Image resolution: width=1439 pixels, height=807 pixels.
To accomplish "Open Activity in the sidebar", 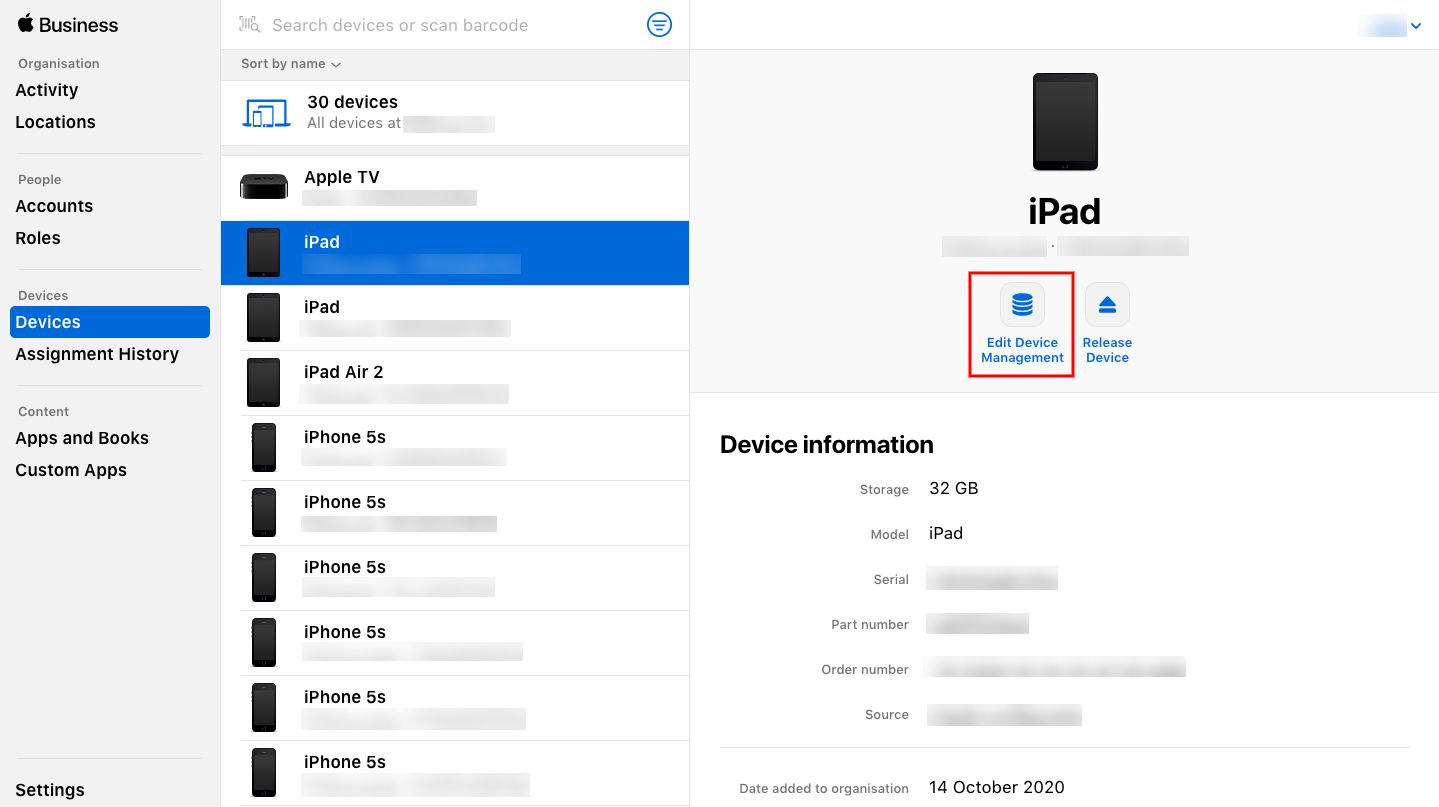I will coord(47,90).
